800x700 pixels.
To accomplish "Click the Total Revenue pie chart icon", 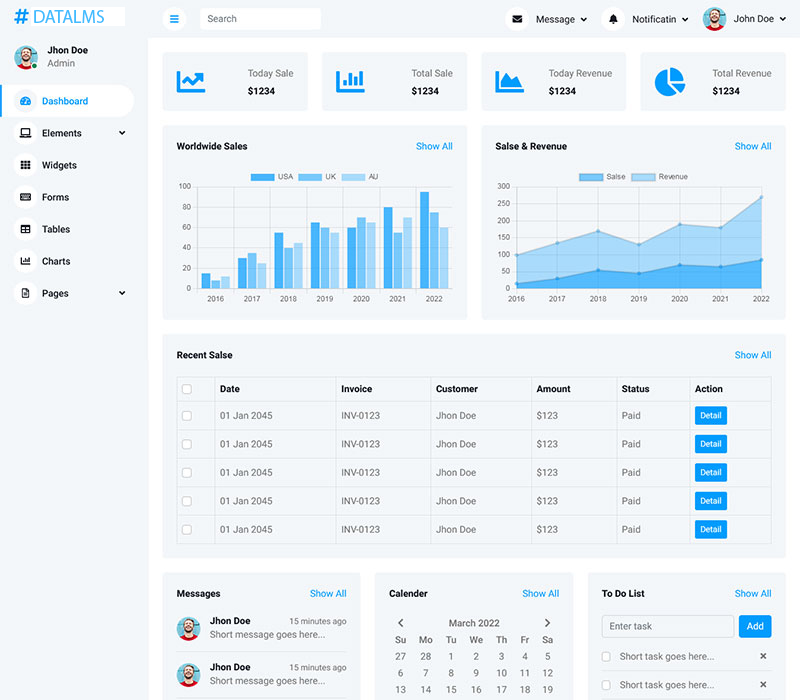I will coord(670,82).
